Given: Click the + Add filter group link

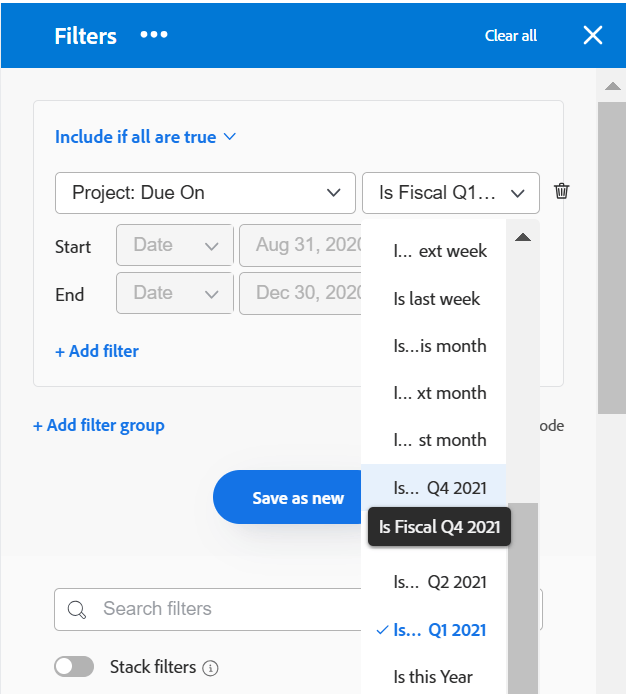Looking at the screenshot, I should point(99,425).
